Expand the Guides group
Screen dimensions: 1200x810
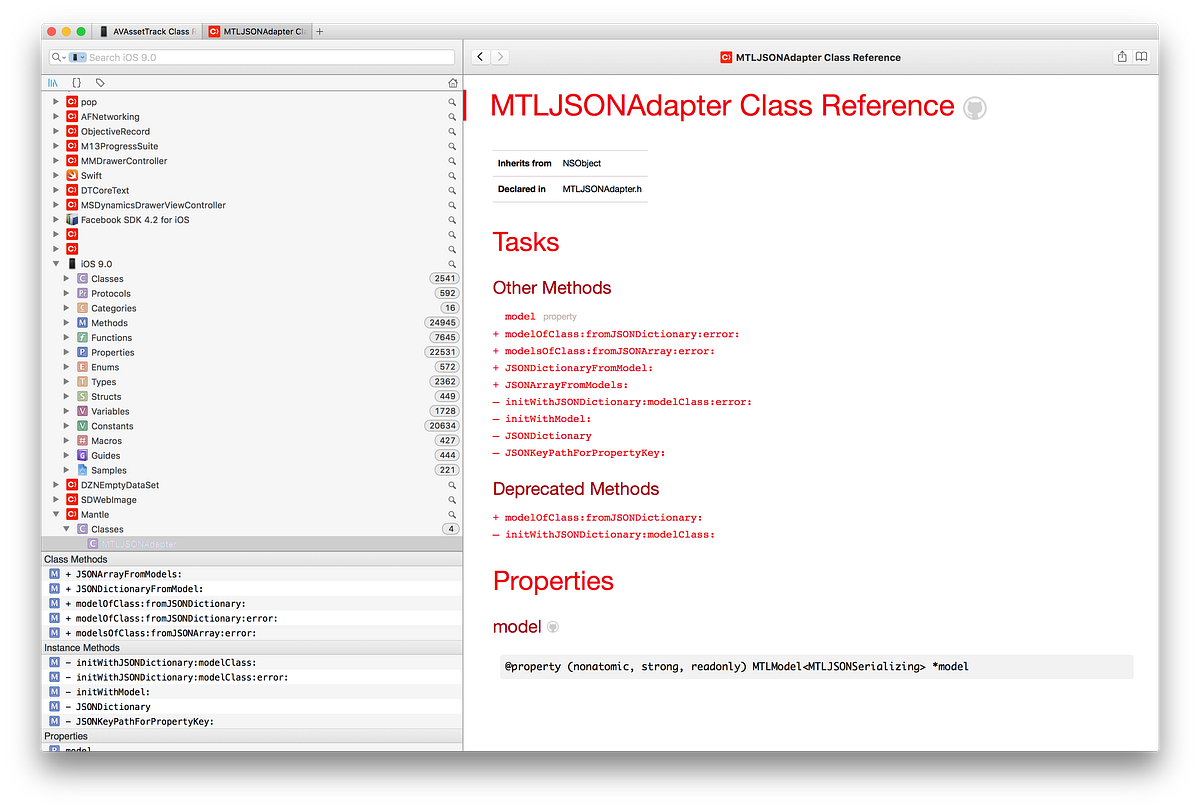pos(67,455)
